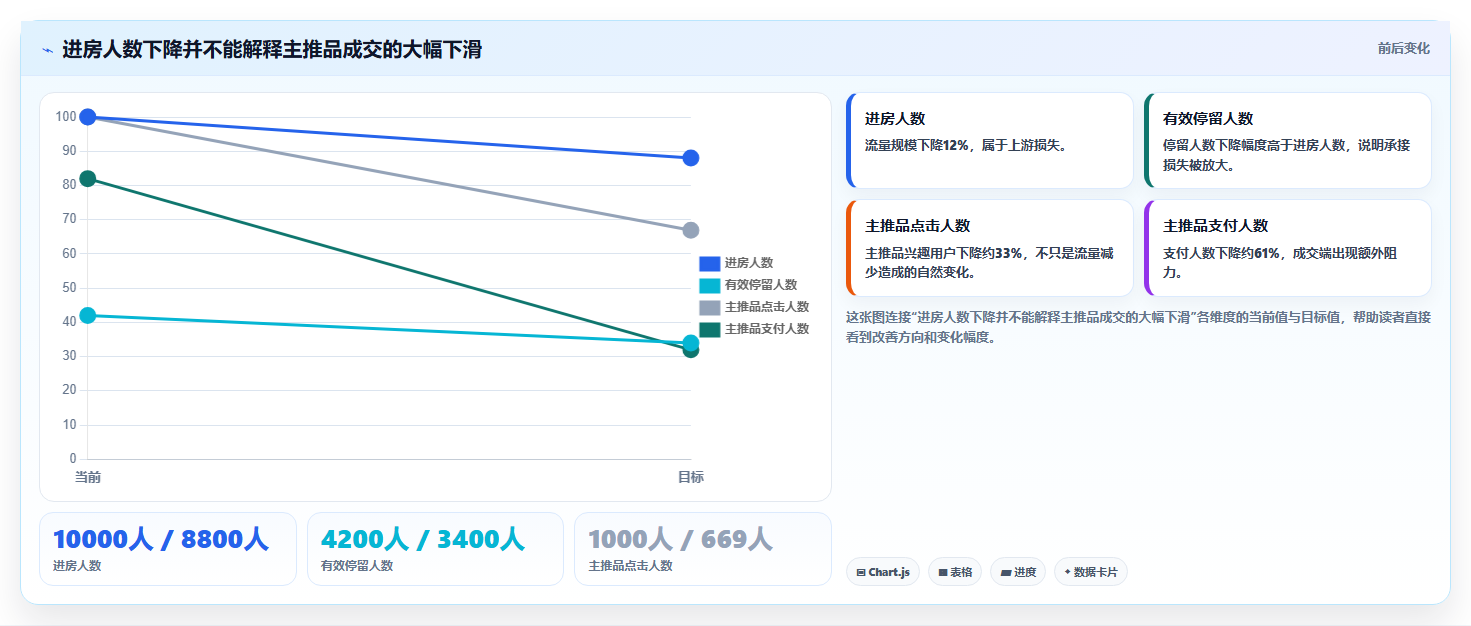Toggle 有效停留人数 legend cyan swatch
The image size is (1471, 626).
709,285
